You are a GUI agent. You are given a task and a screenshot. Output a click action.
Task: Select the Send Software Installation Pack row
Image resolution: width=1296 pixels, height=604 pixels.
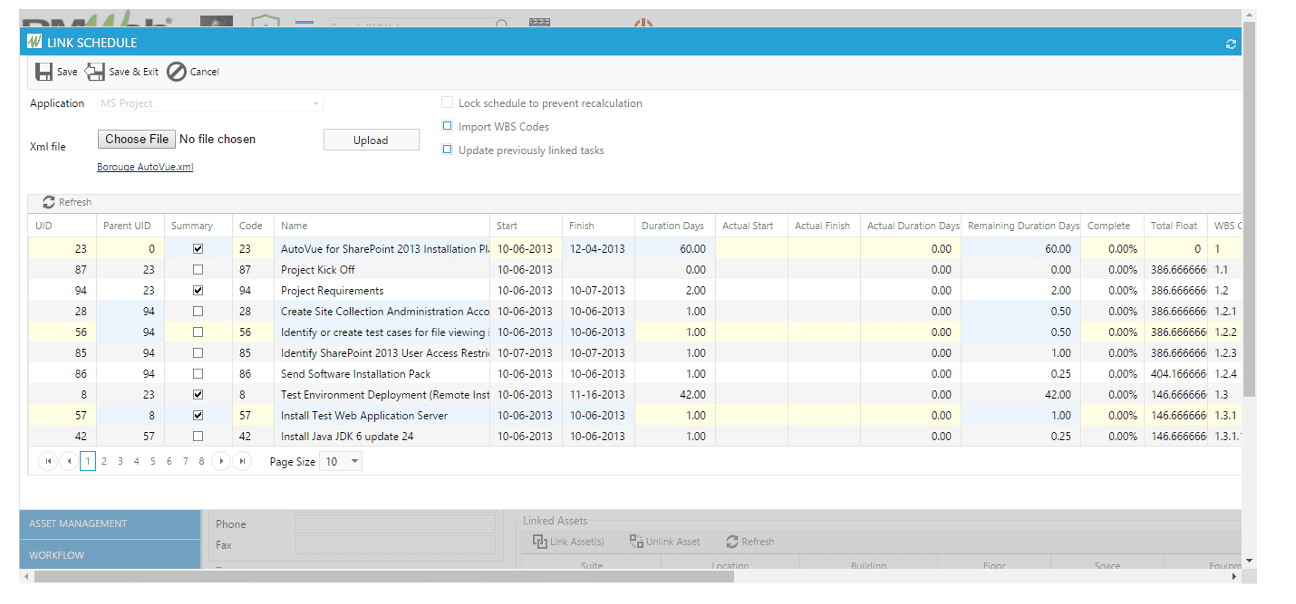tap(635, 374)
